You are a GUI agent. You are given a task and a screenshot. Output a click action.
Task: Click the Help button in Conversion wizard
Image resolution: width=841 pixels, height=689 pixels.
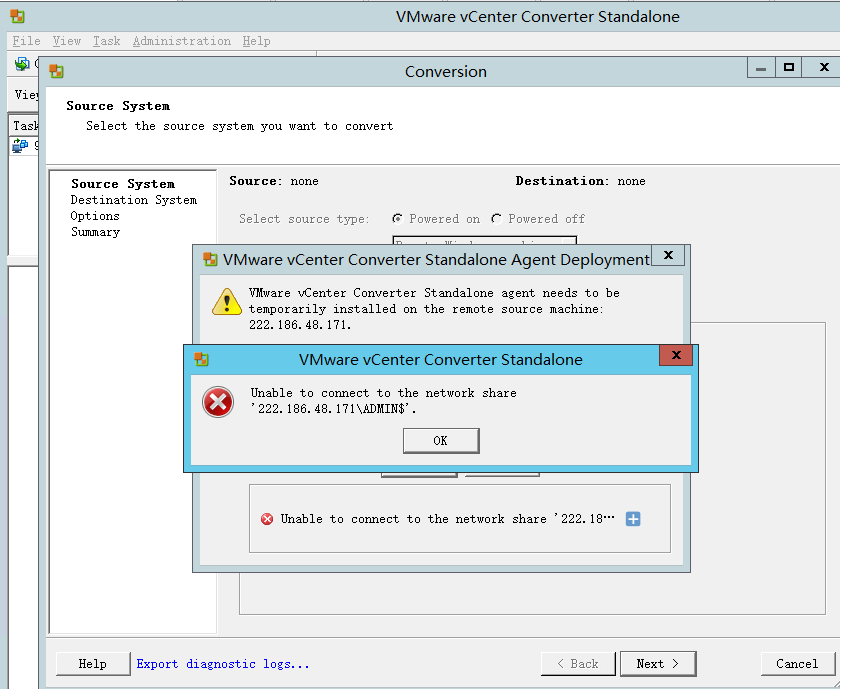[93, 664]
